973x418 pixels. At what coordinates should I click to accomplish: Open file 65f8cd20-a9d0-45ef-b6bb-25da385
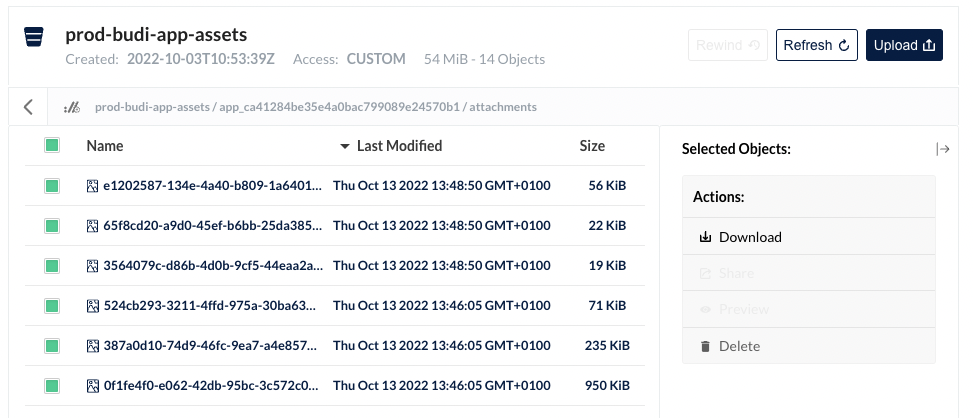[213, 226]
